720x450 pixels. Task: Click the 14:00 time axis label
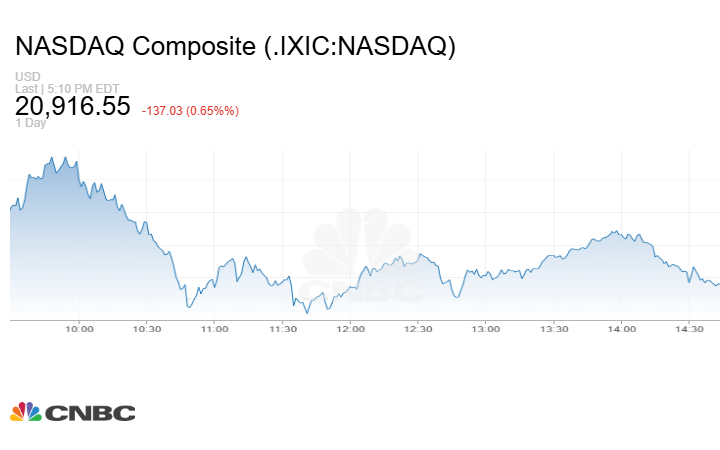point(622,328)
